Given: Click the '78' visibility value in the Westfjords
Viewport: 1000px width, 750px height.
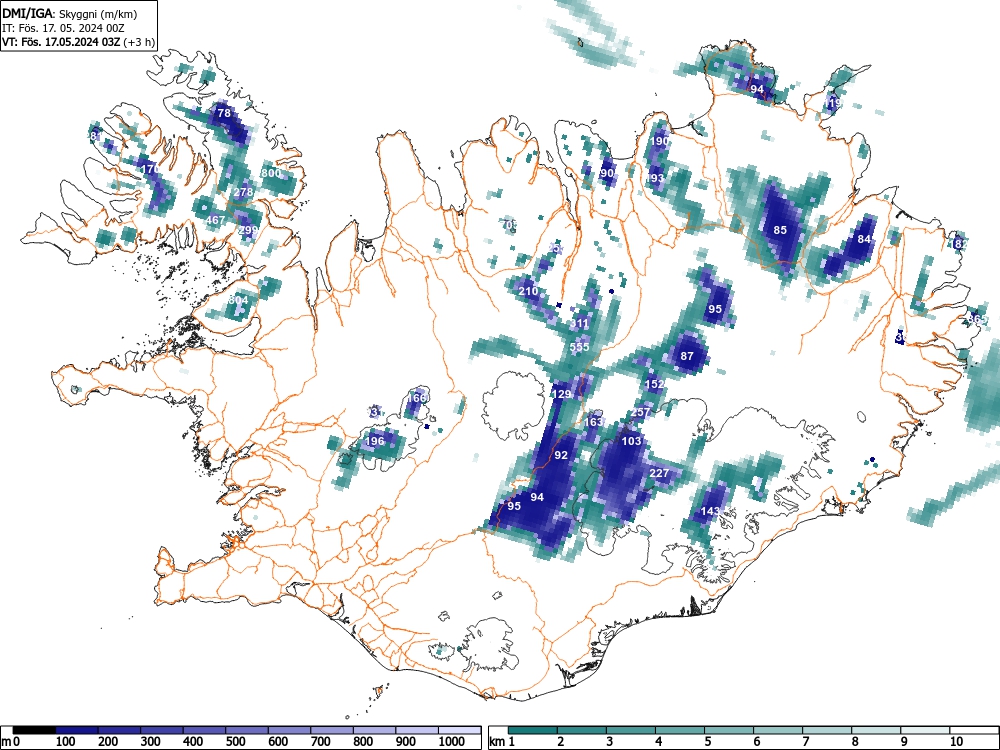Looking at the screenshot, I should (224, 113).
